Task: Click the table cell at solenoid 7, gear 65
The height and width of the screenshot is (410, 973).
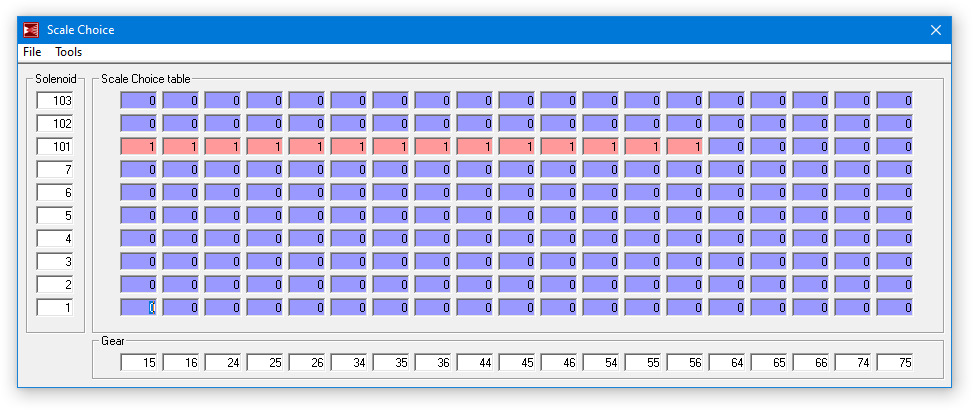Action: coord(769,169)
